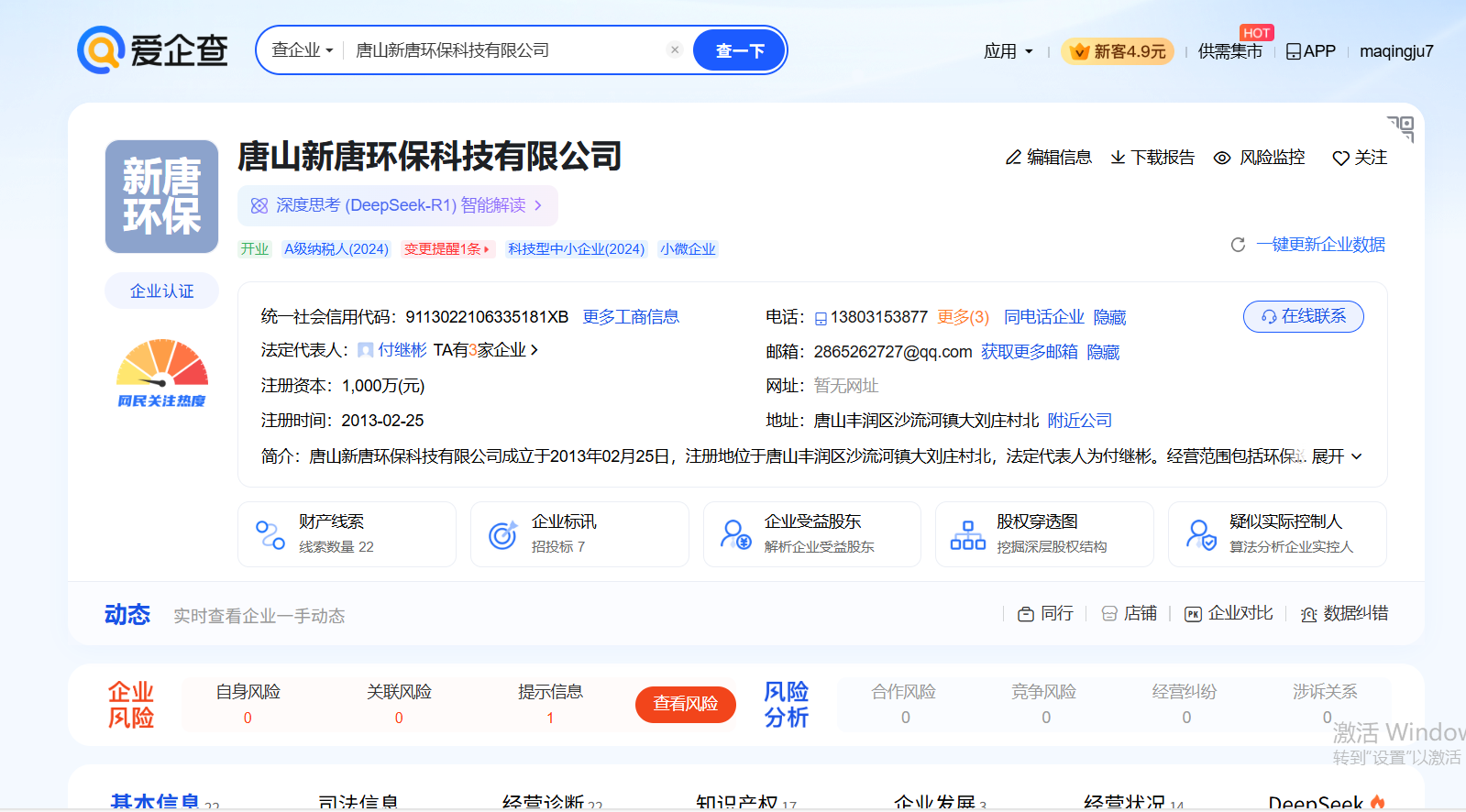Click the property clues icon
Viewport: 1466px width, 812px height.
click(270, 534)
